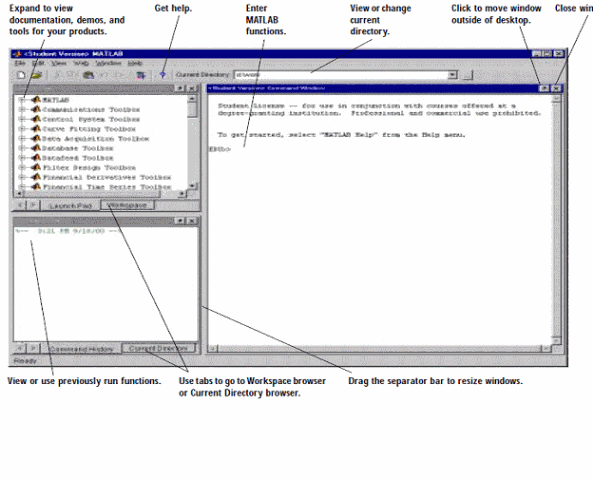The image size is (593, 480).
Task: Expand the Communications Toolbox node
Action: tap(22, 109)
